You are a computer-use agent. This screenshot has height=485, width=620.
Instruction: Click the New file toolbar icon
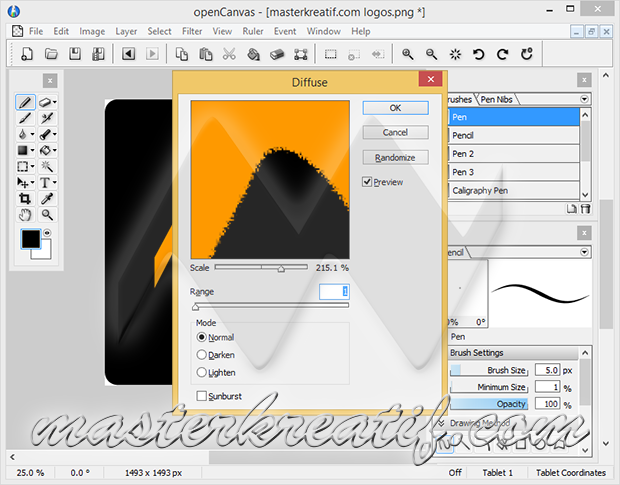(27, 54)
